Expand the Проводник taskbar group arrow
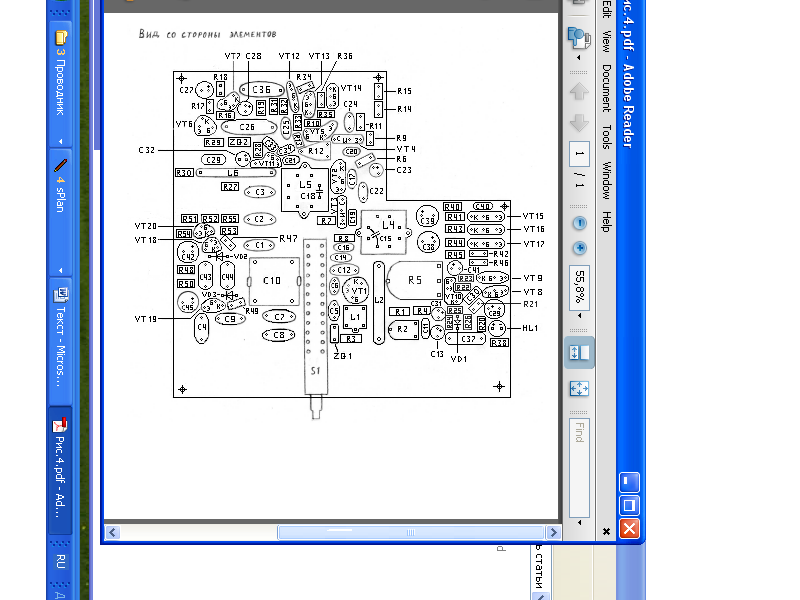This screenshot has width=800, height=600. pyautogui.click(x=60, y=141)
